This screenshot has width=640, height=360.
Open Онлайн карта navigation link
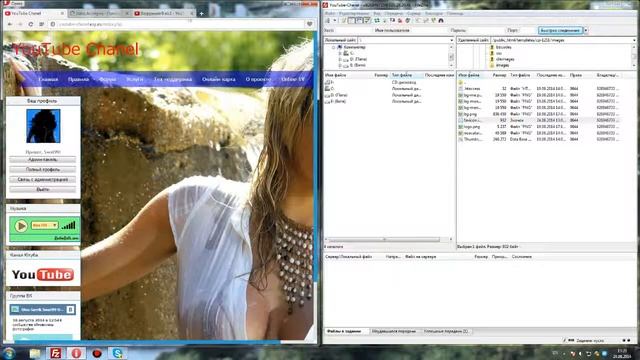(x=218, y=79)
